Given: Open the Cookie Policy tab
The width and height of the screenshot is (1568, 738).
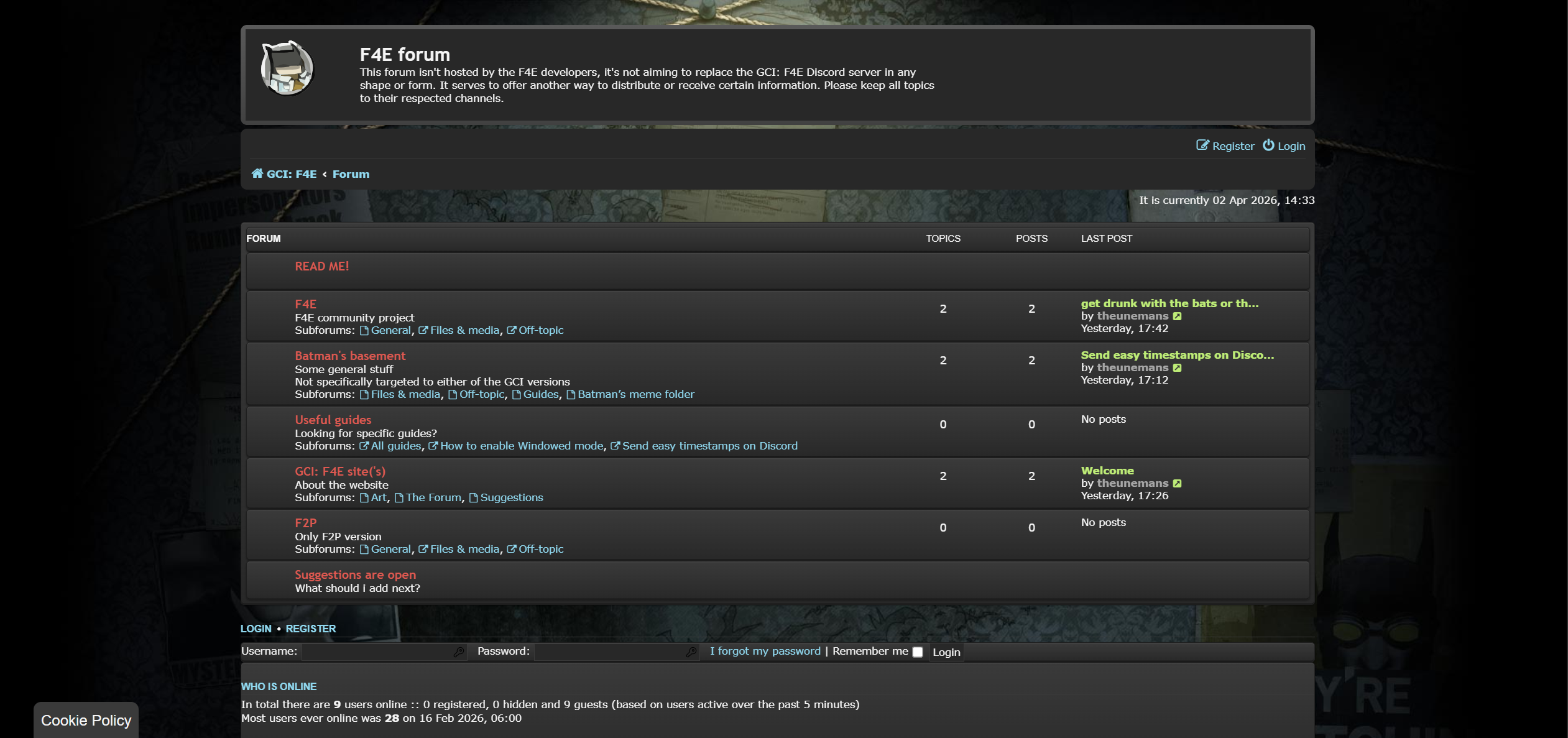Looking at the screenshot, I should pos(86,720).
